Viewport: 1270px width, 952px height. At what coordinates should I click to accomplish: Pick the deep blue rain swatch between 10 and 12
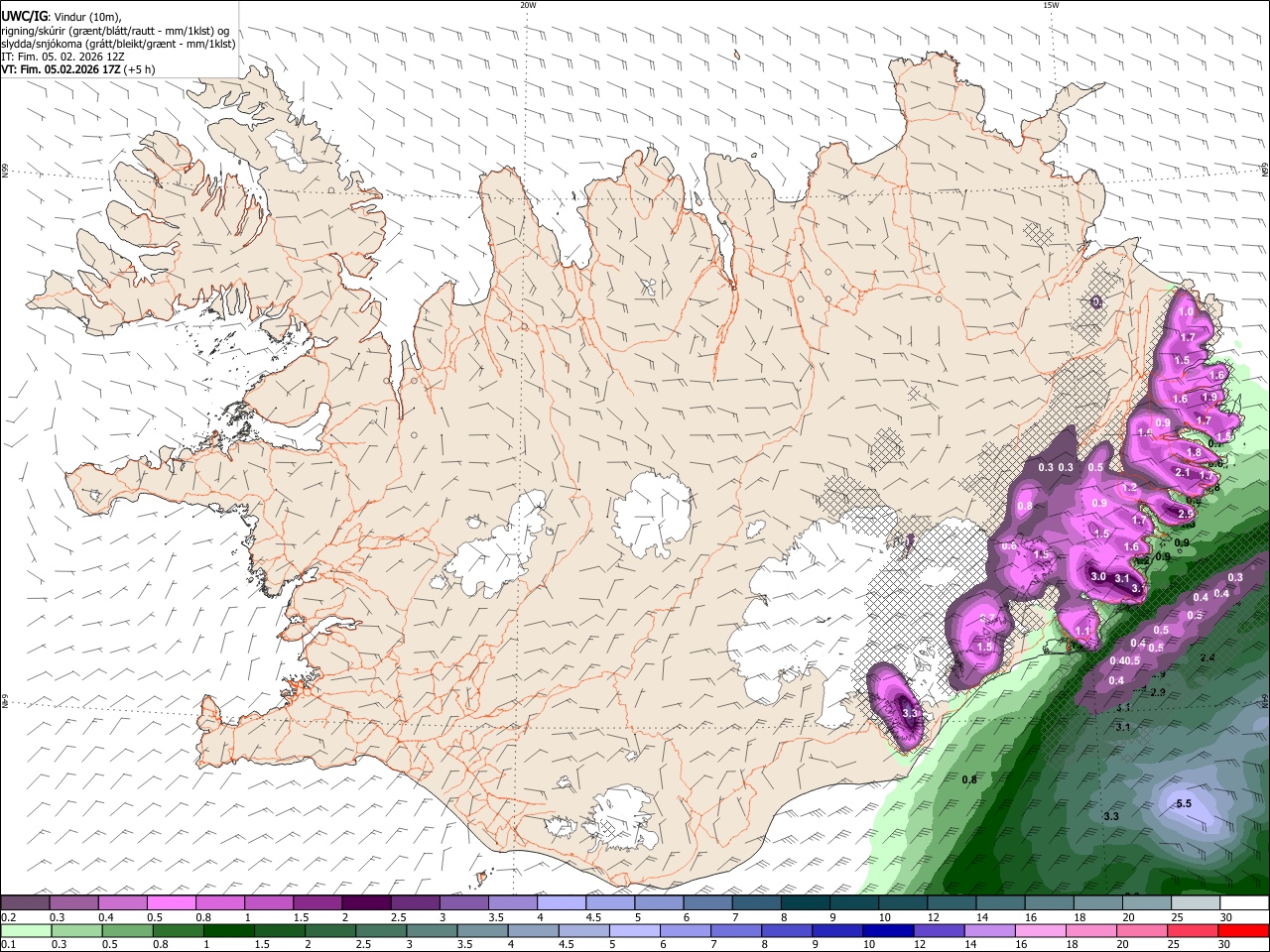pyautogui.click(x=887, y=931)
